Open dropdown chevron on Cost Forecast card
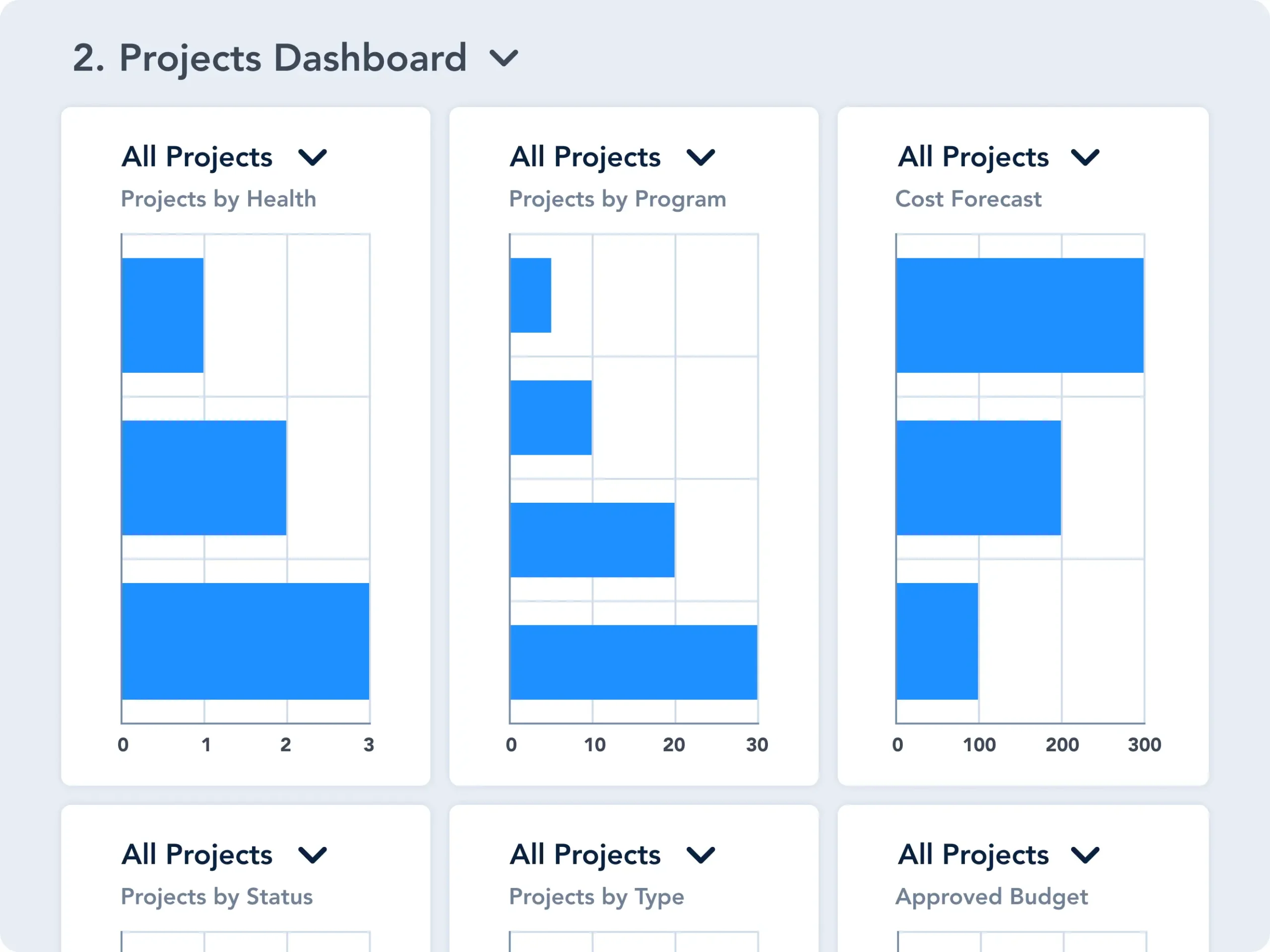The height and width of the screenshot is (952, 1270). coord(1085,157)
